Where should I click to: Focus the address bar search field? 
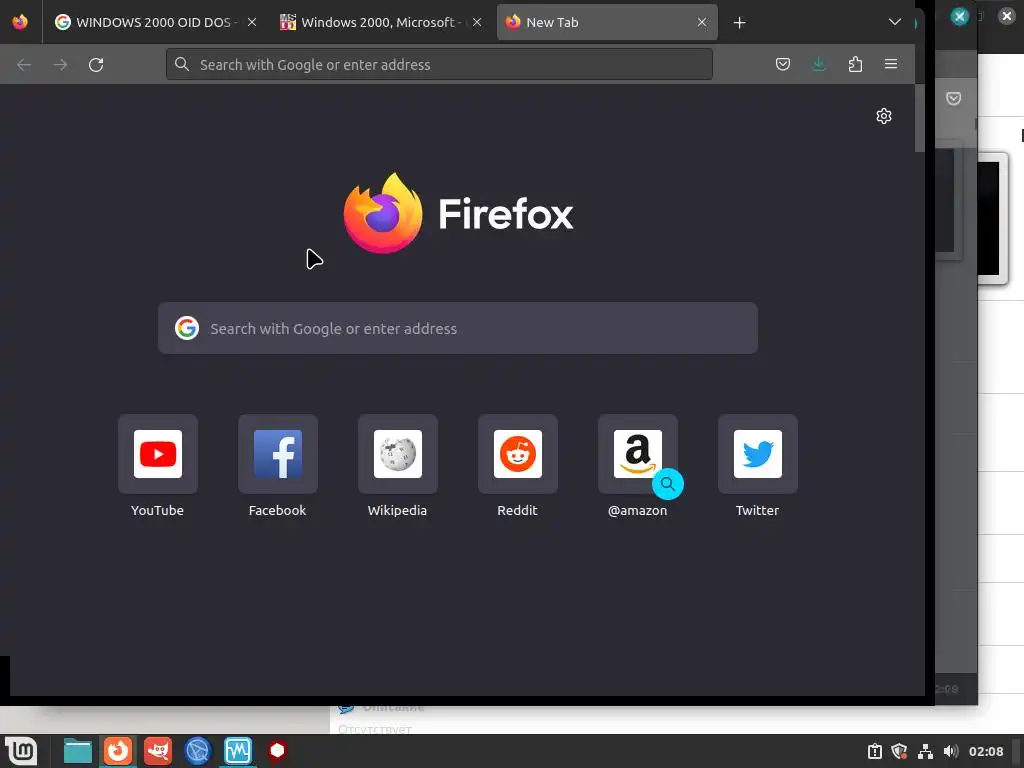[440, 65]
